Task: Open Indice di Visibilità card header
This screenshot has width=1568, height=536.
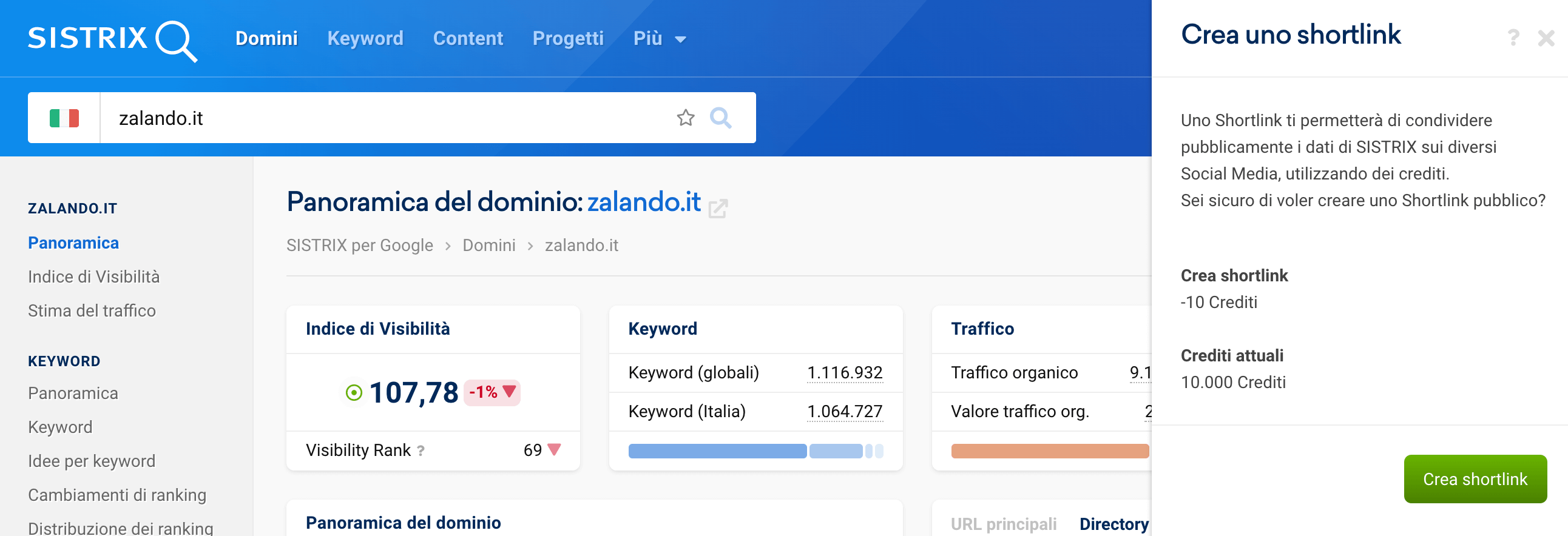Action: (378, 329)
